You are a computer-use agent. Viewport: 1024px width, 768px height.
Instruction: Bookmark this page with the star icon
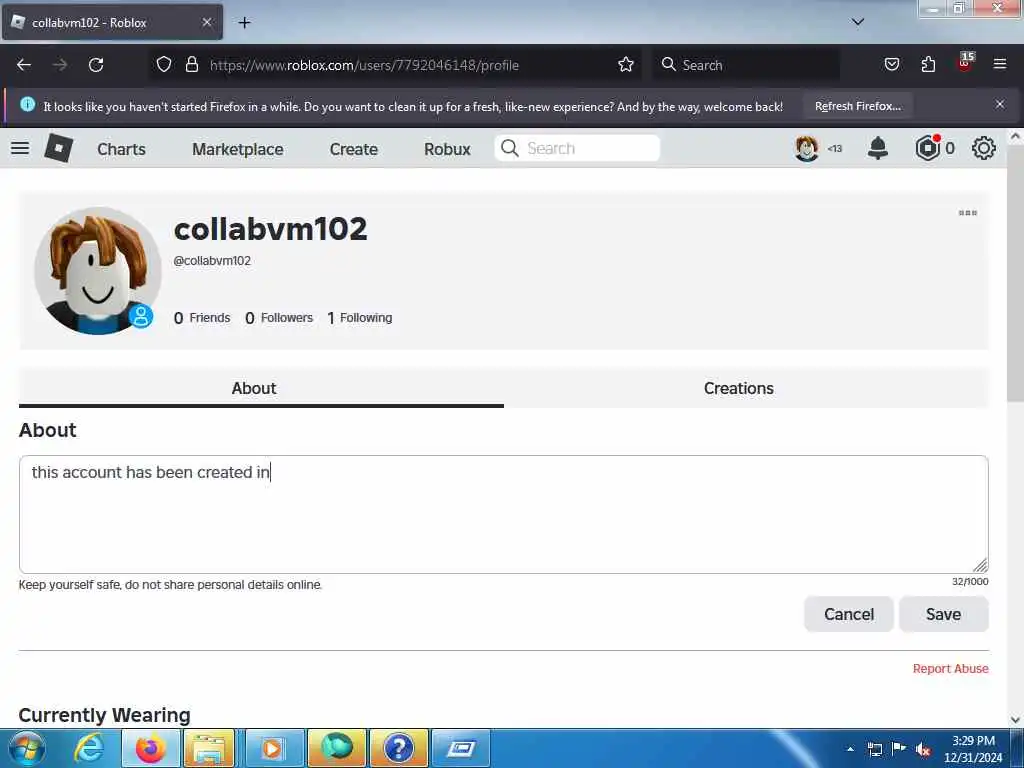point(626,65)
